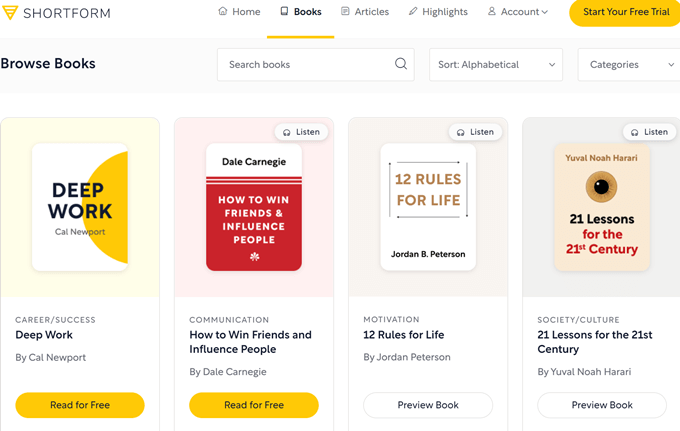Click Preview Book for 12 Rules
This screenshot has height=431, width=680.
428,405
